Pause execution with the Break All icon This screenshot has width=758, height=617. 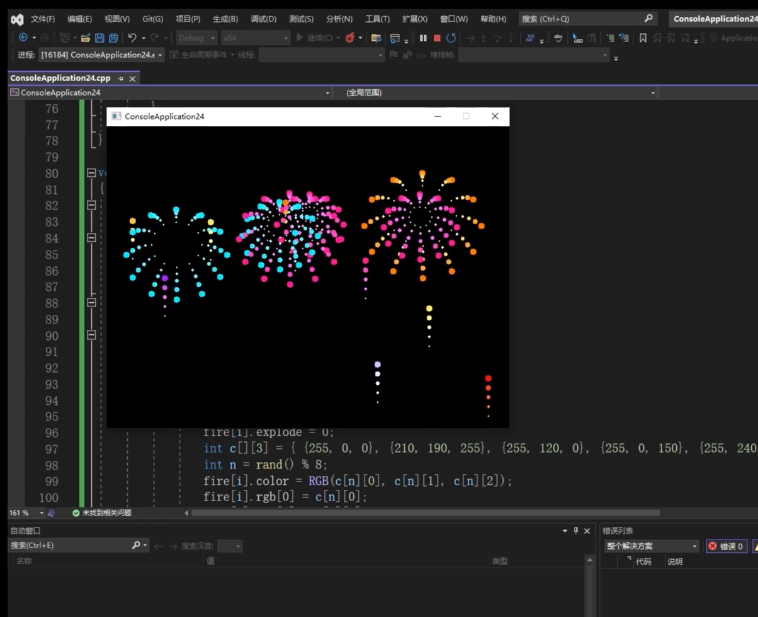(x=423, y=38)
